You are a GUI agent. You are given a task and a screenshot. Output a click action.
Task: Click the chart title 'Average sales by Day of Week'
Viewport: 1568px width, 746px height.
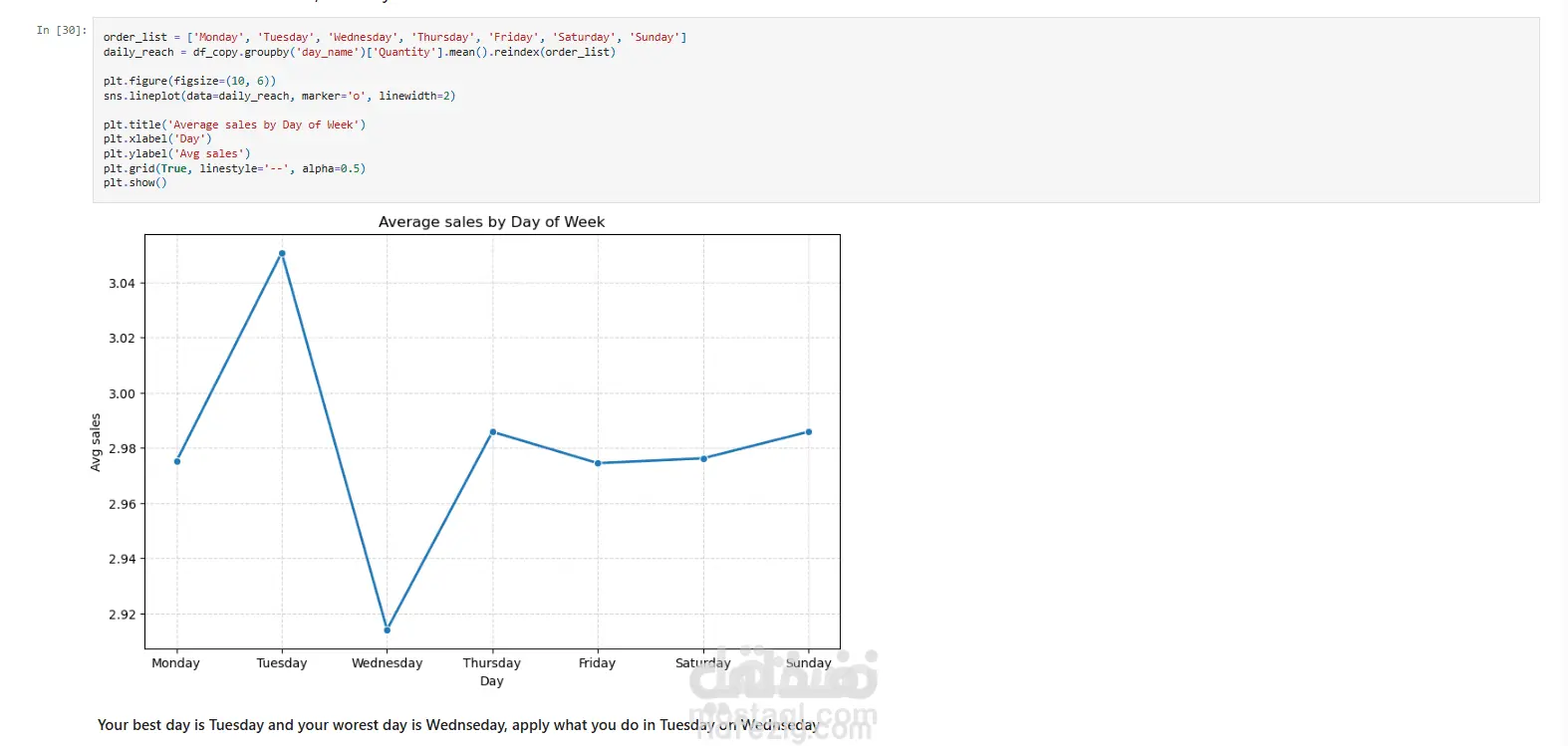tap(491, 222)
